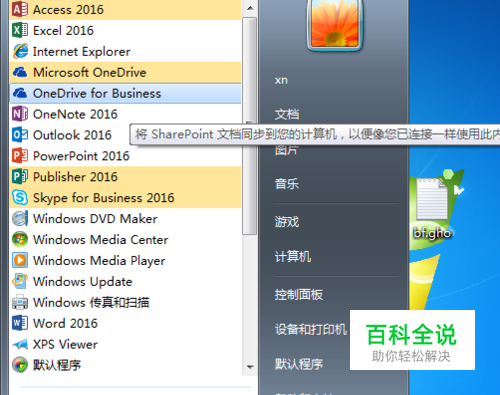
Task: Click the Word 2016 icon
Action: 20,323
